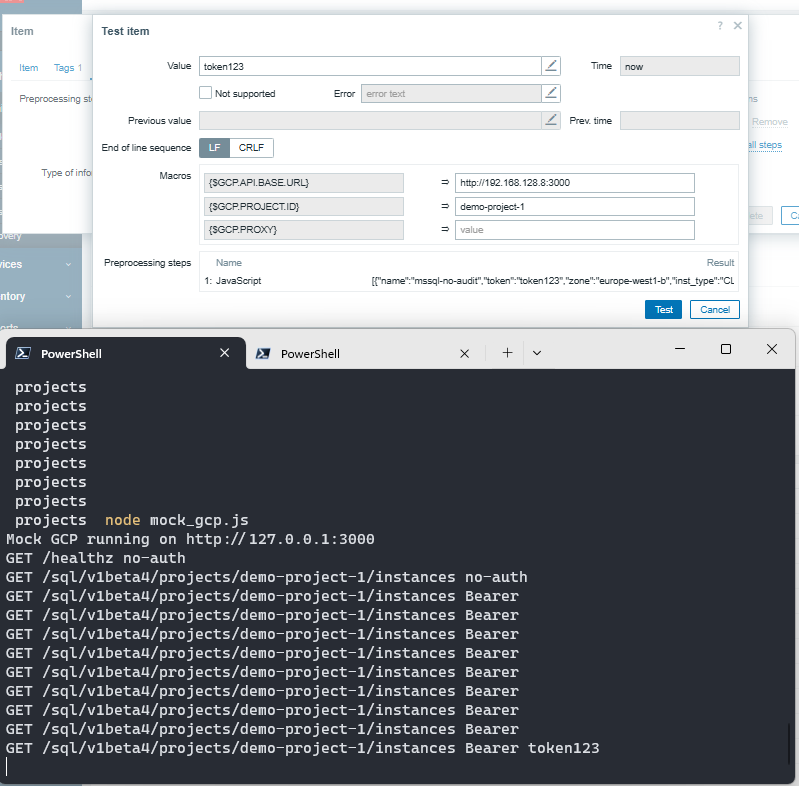Image resolution: width=799 pixels, height=786 pixels.
Task: Close the second PowerShell tab
Action: pyautogui.click(x=464, y=353)
